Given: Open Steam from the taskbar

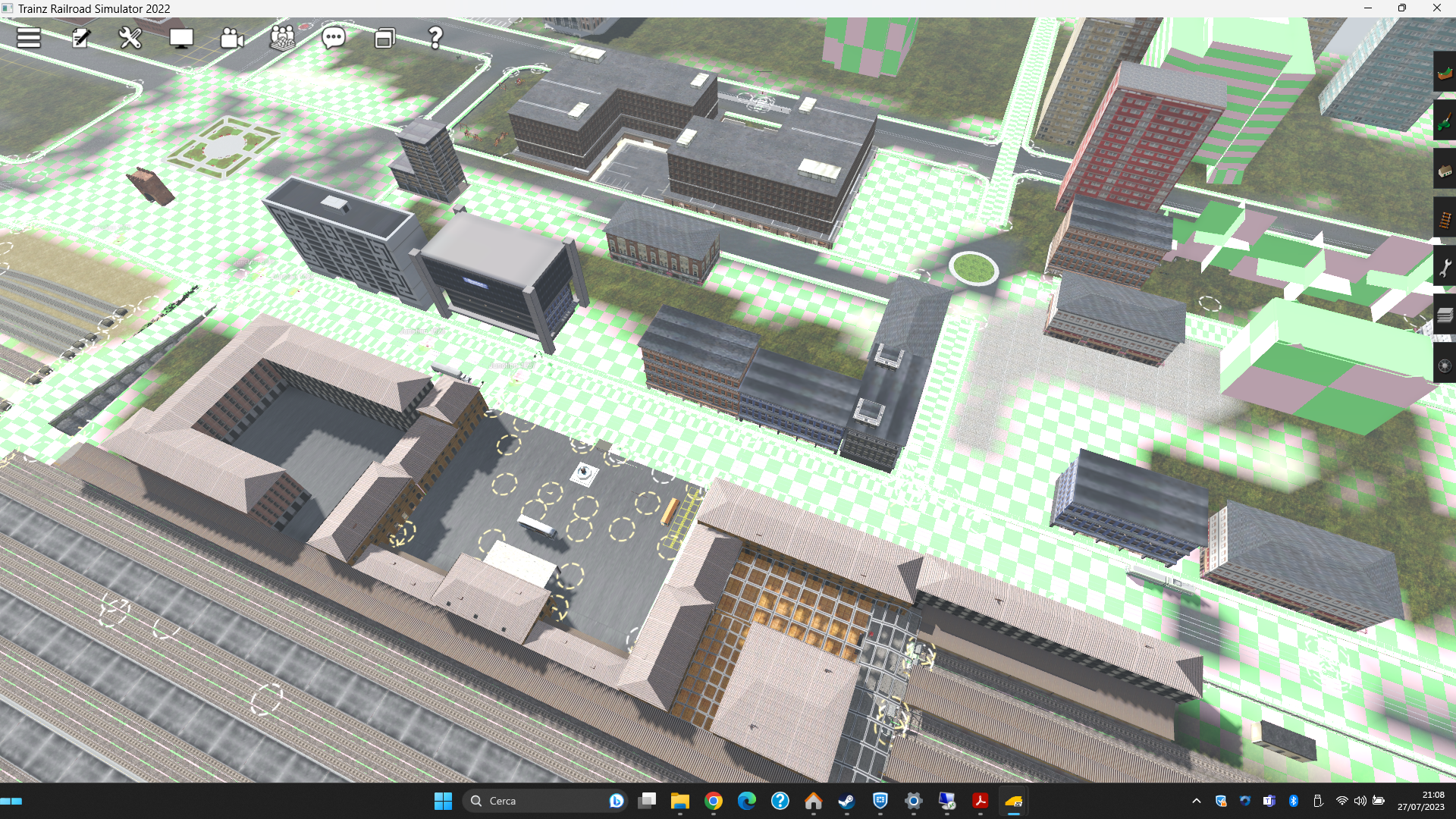Looking at the screenshot, I should click(847, 801).
